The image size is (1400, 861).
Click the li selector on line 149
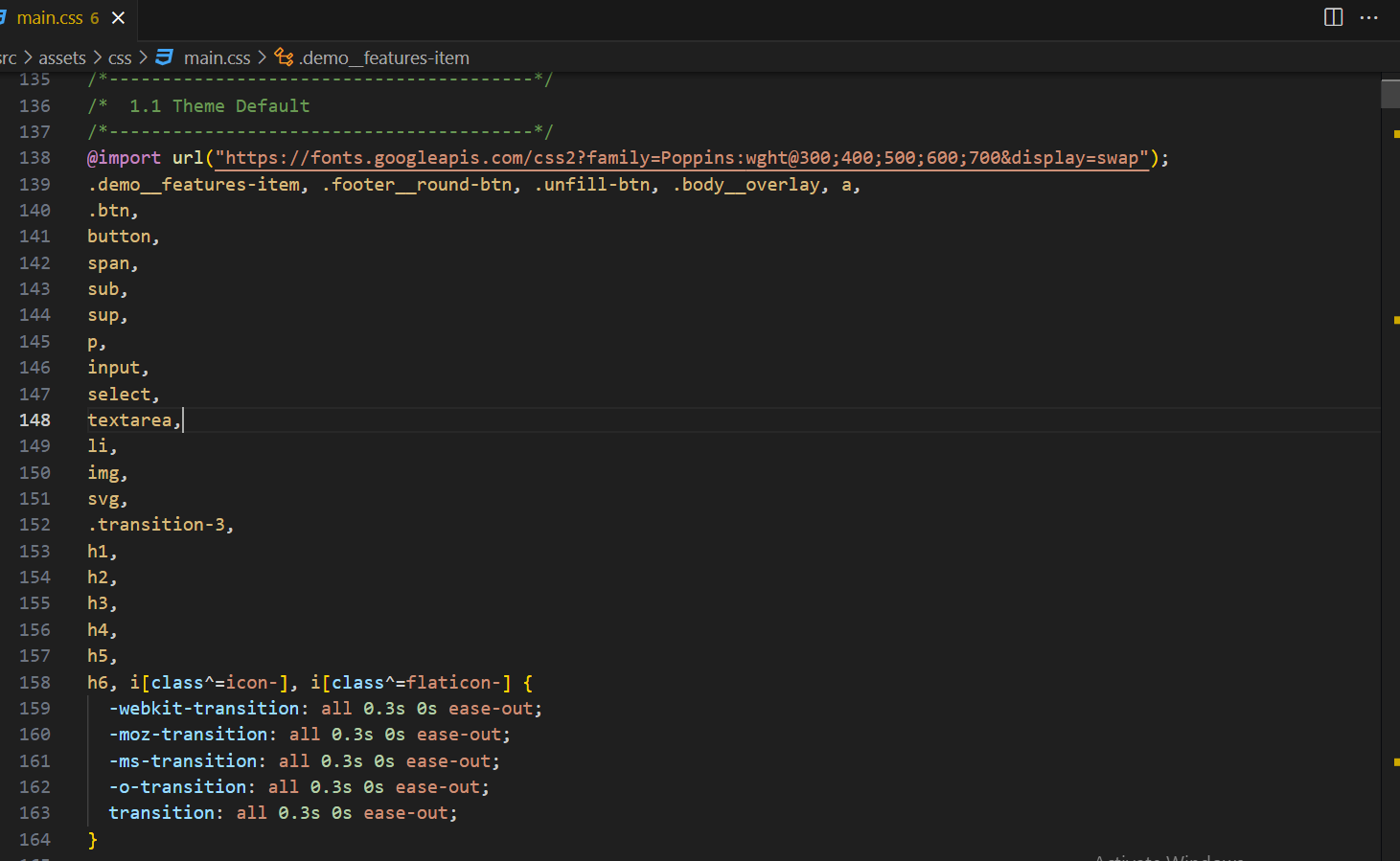click(x=98, y=446)
